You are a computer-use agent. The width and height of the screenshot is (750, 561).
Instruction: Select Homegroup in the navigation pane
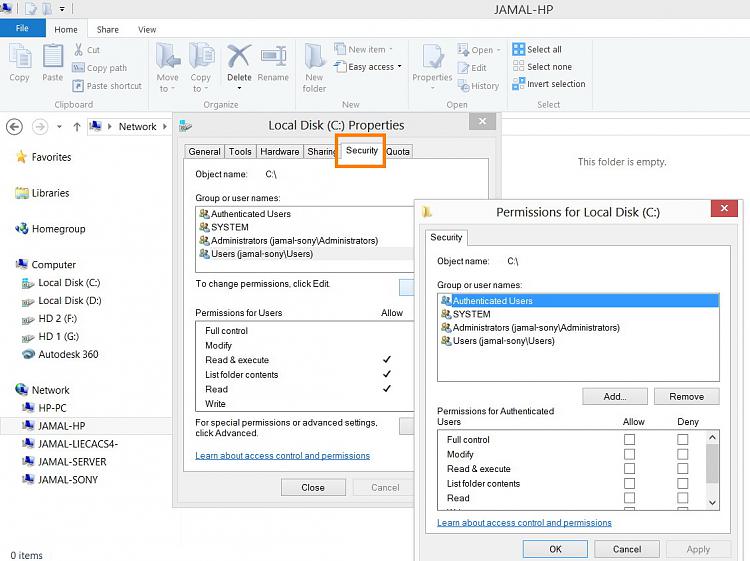[x=58, y=229]
